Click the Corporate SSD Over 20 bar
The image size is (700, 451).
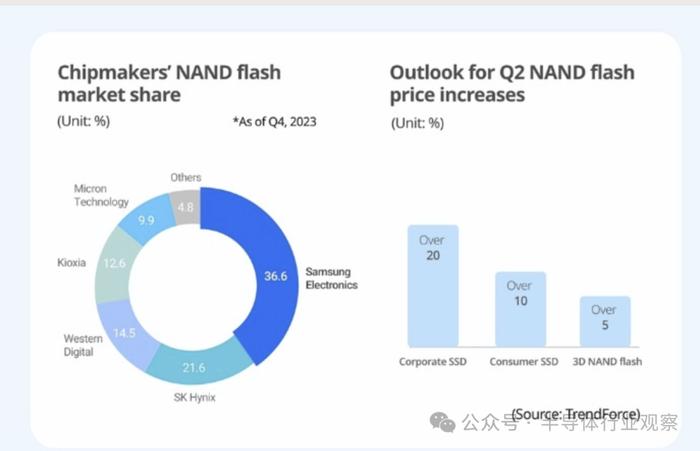click(433, 286)
